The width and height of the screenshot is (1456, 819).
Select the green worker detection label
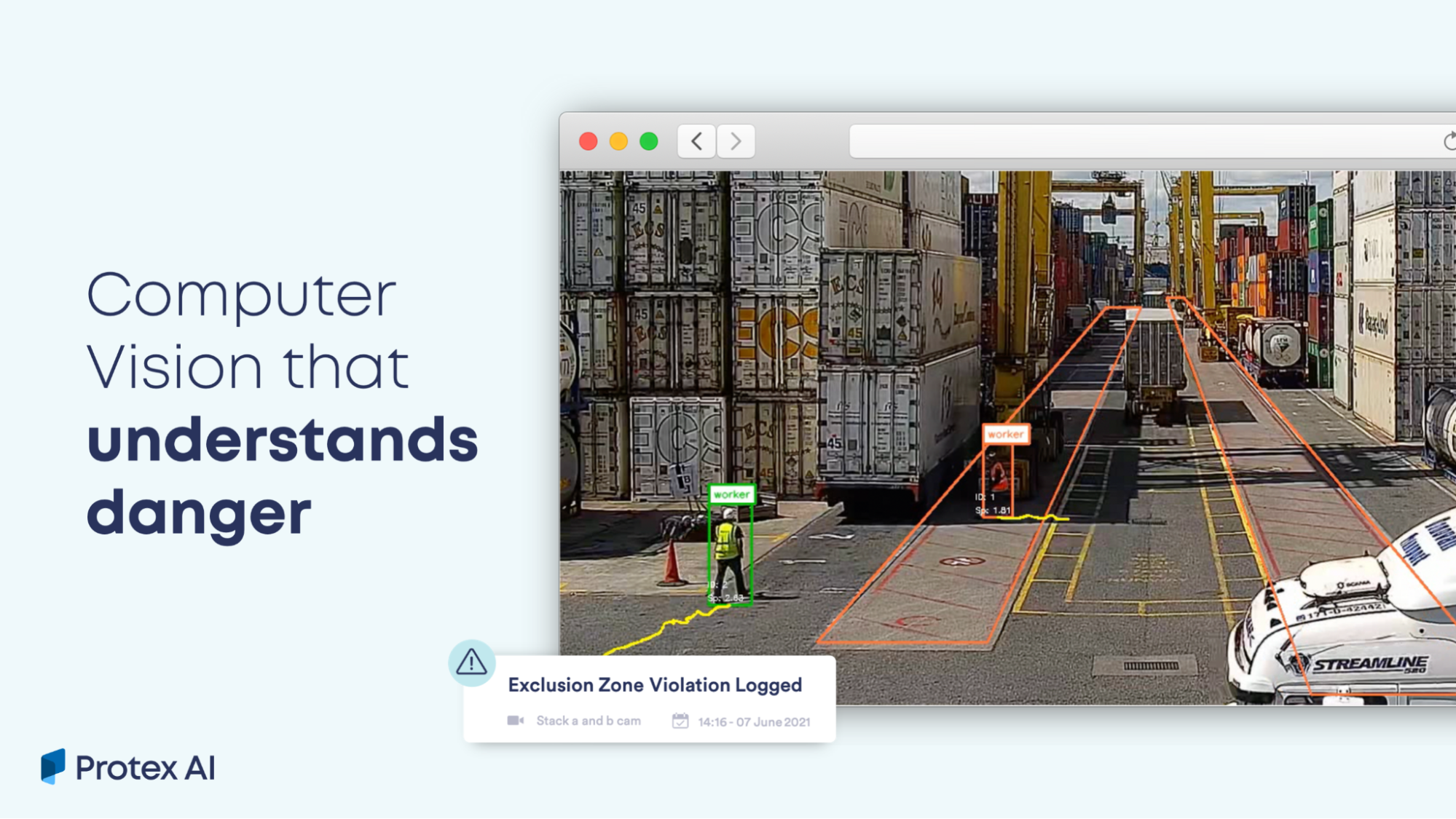(731, 494)
